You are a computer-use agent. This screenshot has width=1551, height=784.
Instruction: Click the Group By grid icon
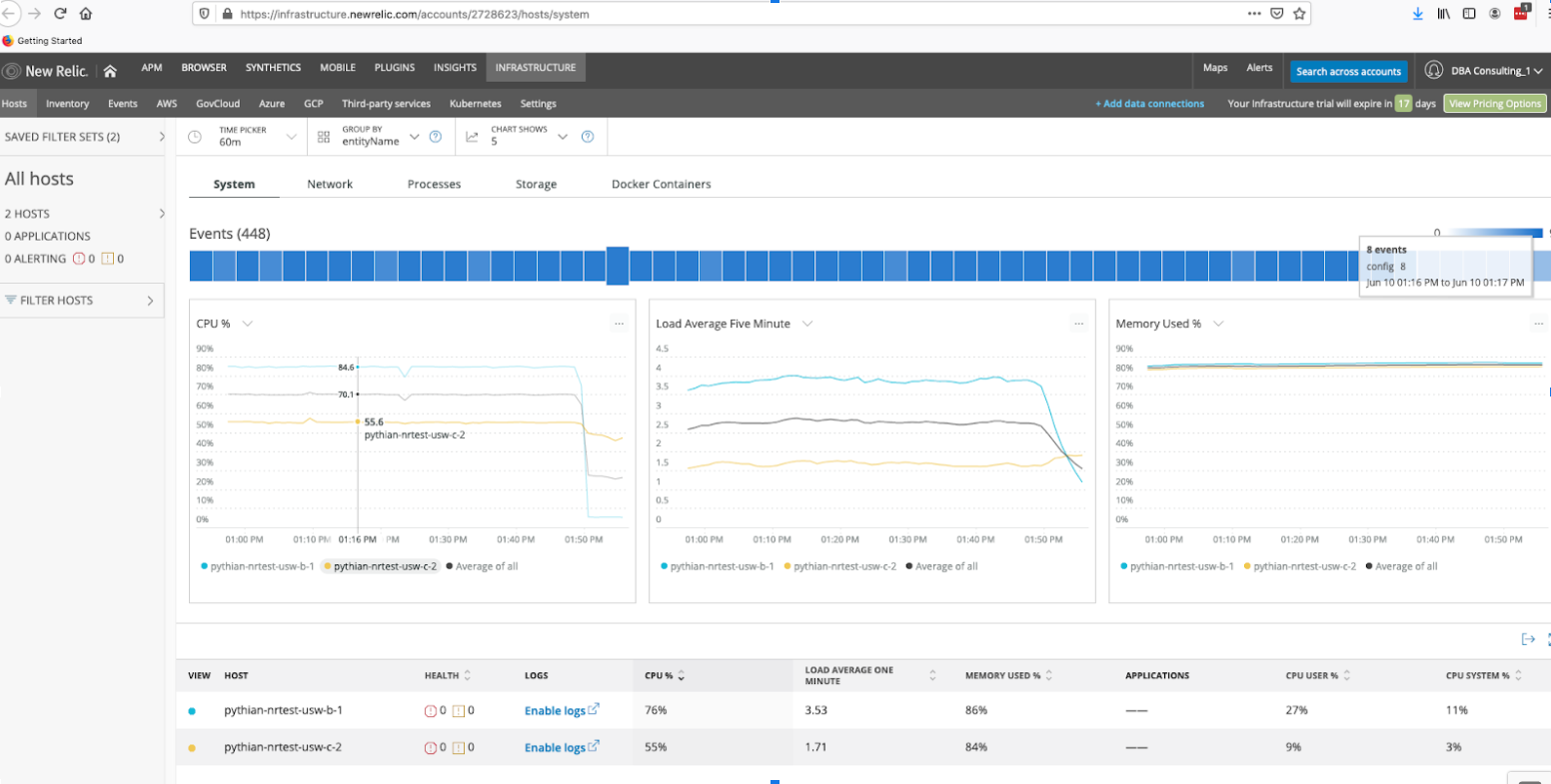tap(322, 137)
